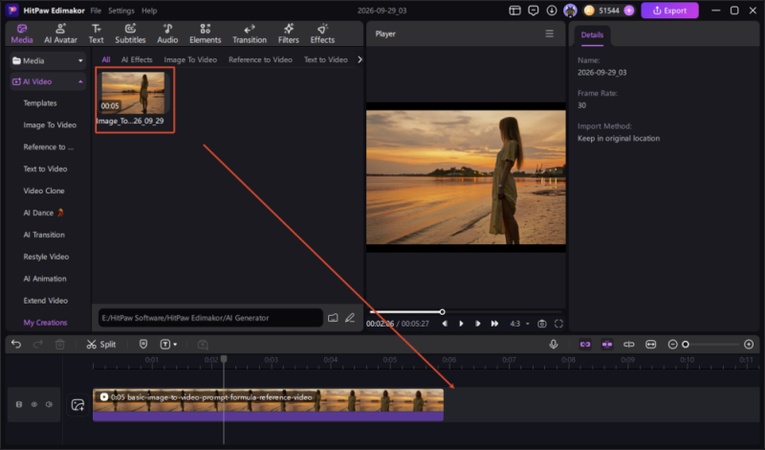The width and height of the screenshot is (765, 450).
Task: Open the Effects panel
Action: [322, 34]
